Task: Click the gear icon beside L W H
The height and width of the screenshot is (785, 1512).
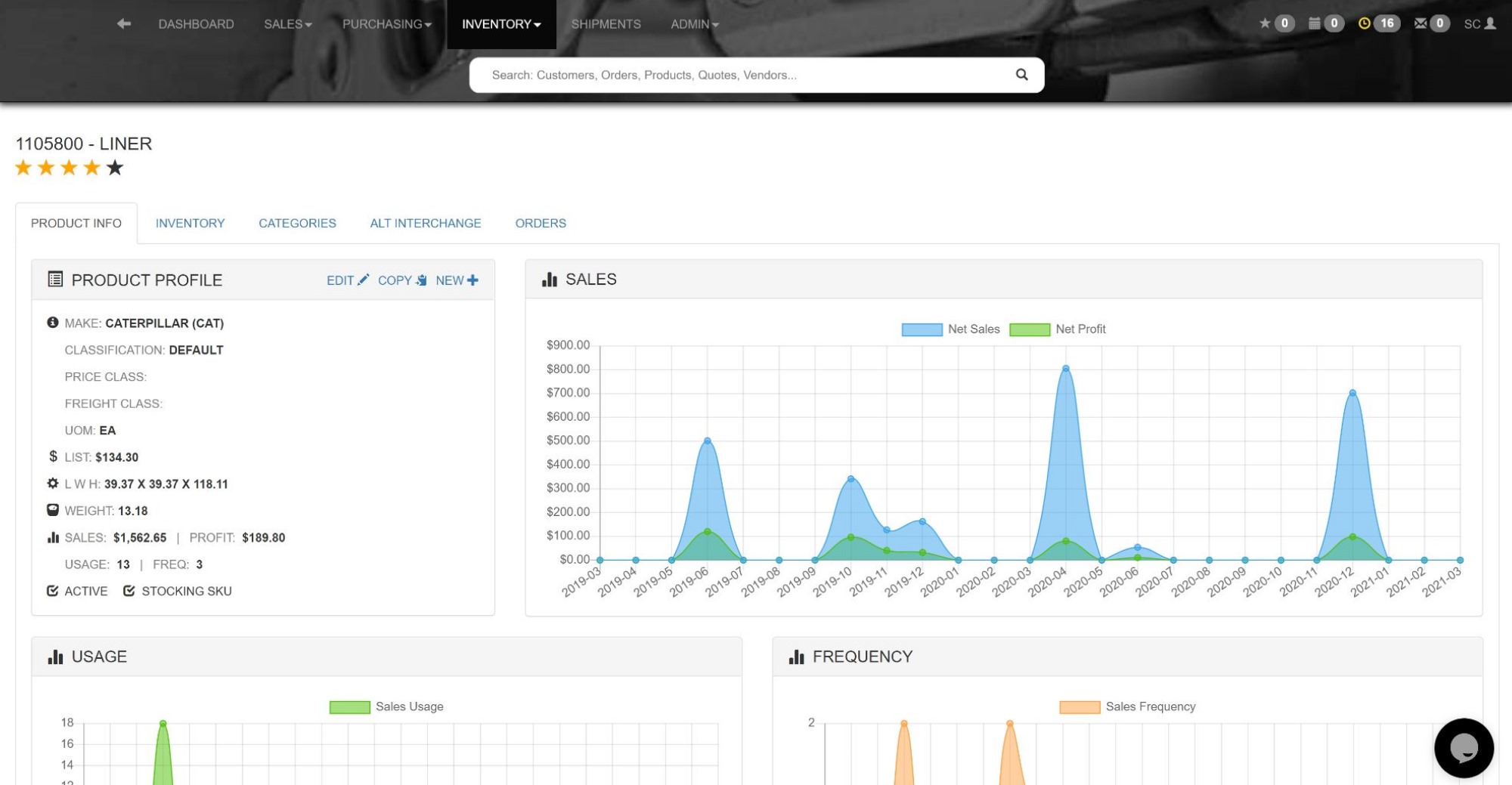Action: (x=53, y=484)
